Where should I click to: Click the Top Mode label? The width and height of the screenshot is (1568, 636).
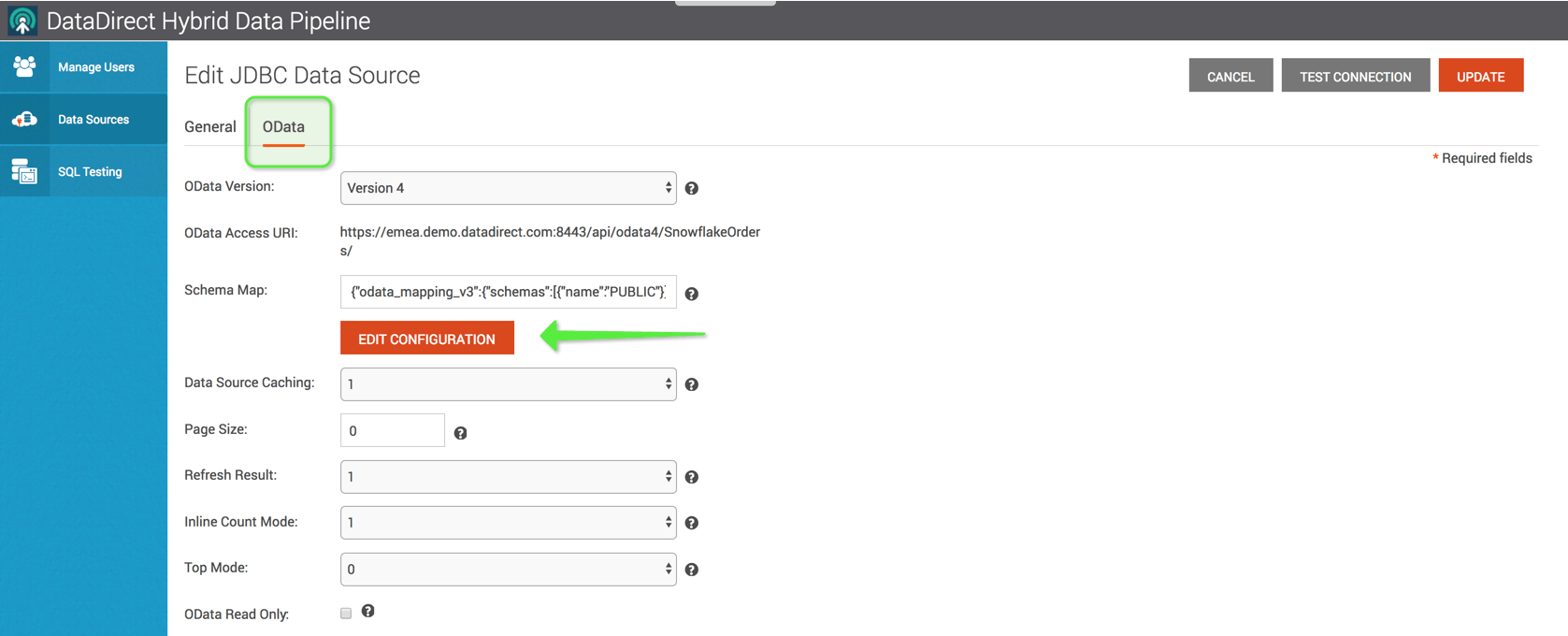[216, 568]
